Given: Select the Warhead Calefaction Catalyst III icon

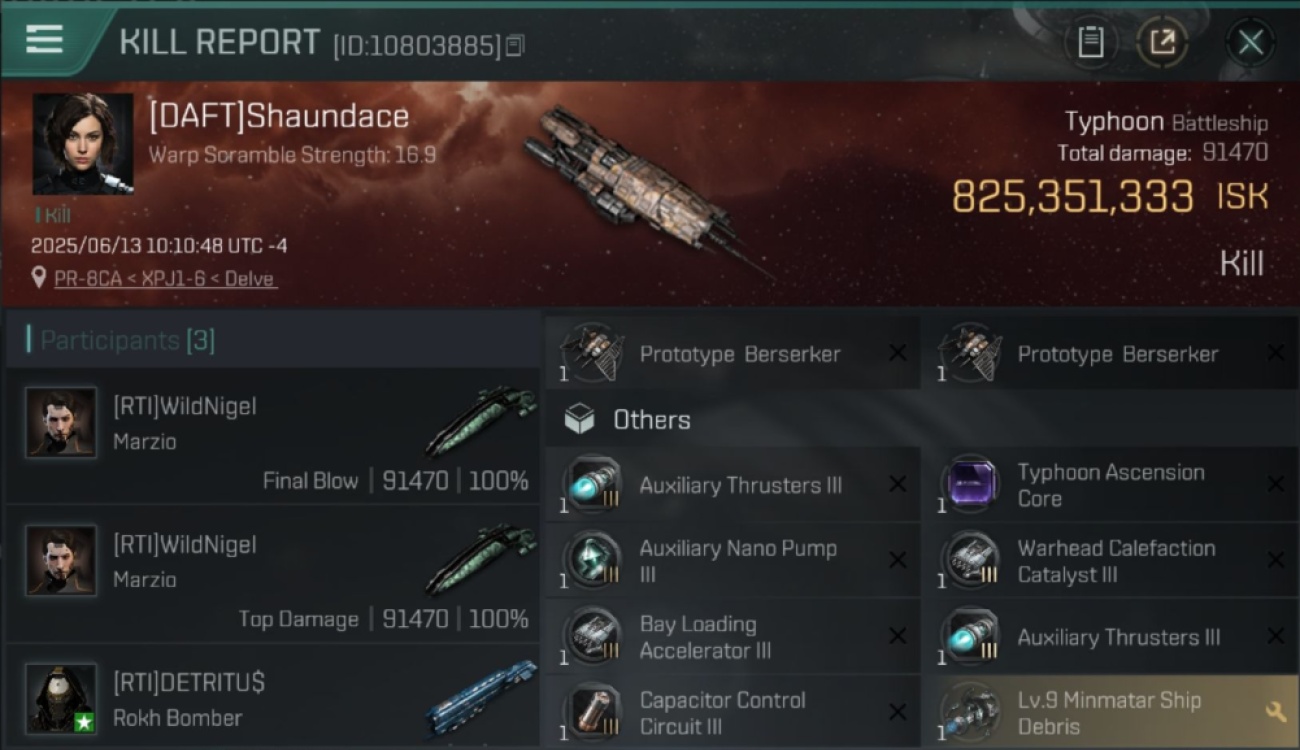Looking at the screenshot, I should coord(971,560).
